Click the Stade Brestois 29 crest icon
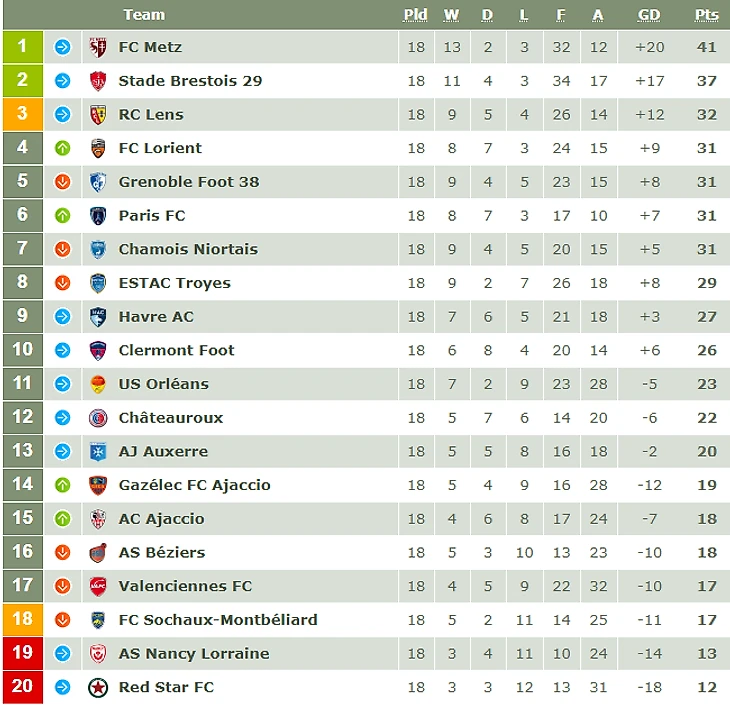 pyautogui.click(x=98, y=81)
